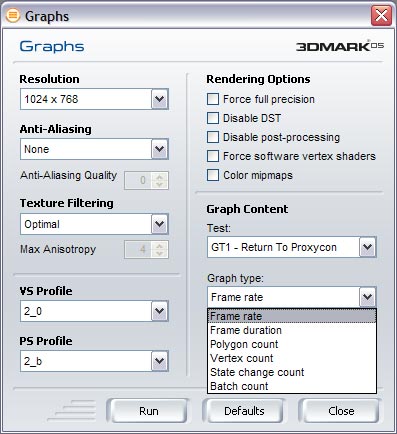The width and height of the screenshot is (397, 434).
Task: Click the orange Graphs title bar icon
Action: click(x=13, y=16)
